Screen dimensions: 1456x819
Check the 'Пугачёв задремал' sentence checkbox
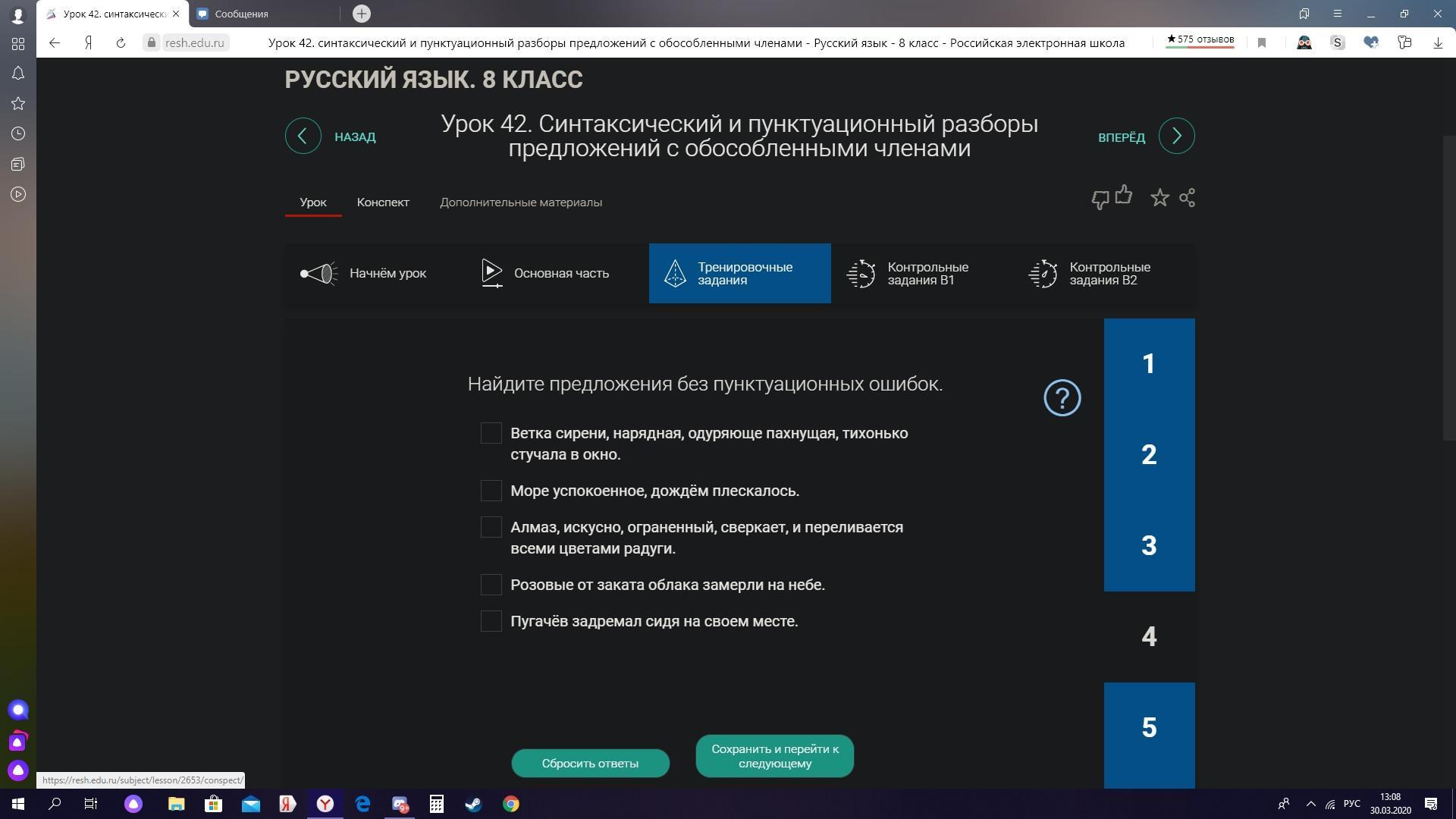pyautogui.click(x=491, y=621)
